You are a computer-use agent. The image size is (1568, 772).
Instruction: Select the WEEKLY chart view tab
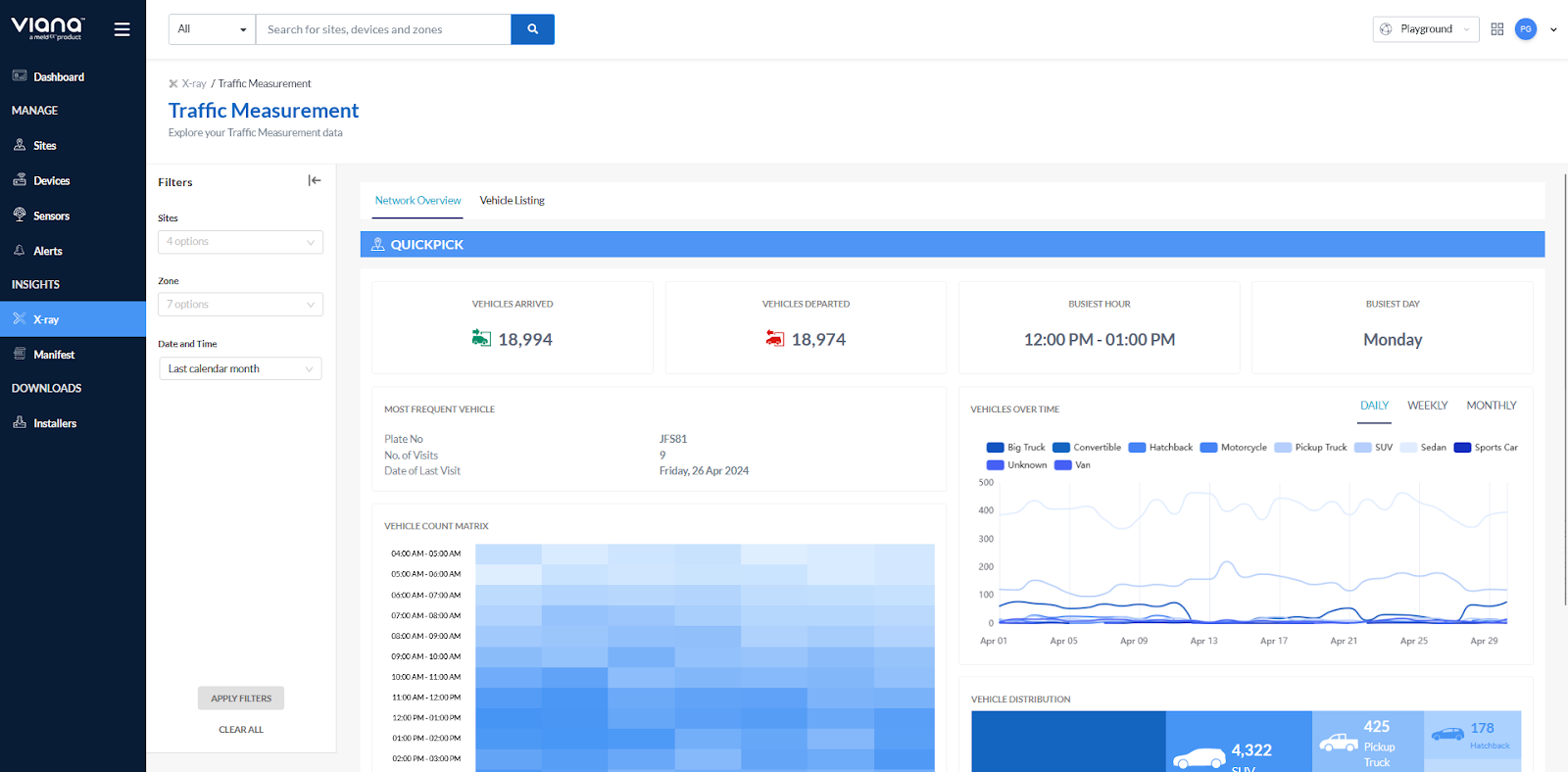click(x=1427, y=406)
